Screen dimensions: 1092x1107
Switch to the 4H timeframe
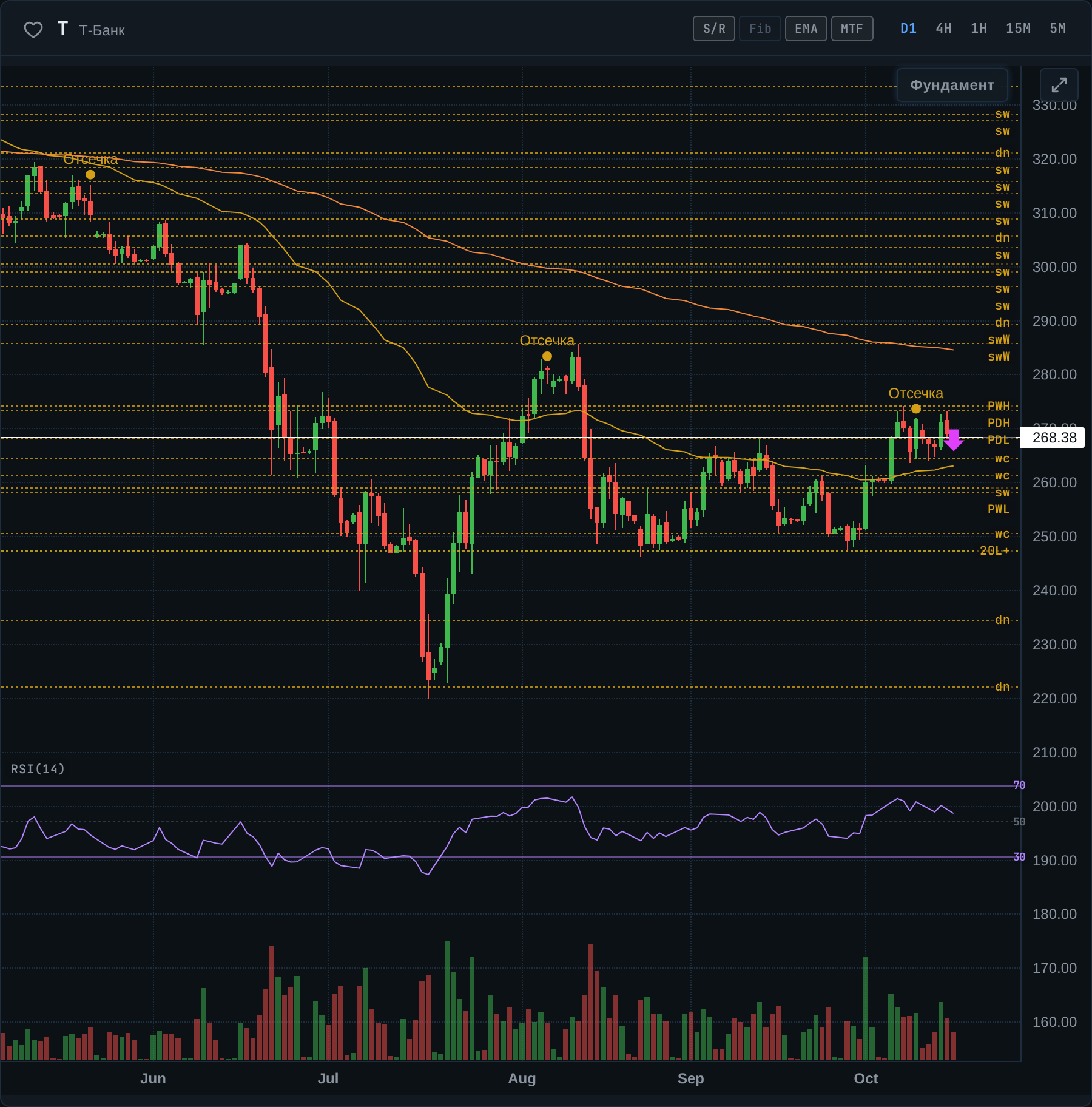click(x=943, y=29)
